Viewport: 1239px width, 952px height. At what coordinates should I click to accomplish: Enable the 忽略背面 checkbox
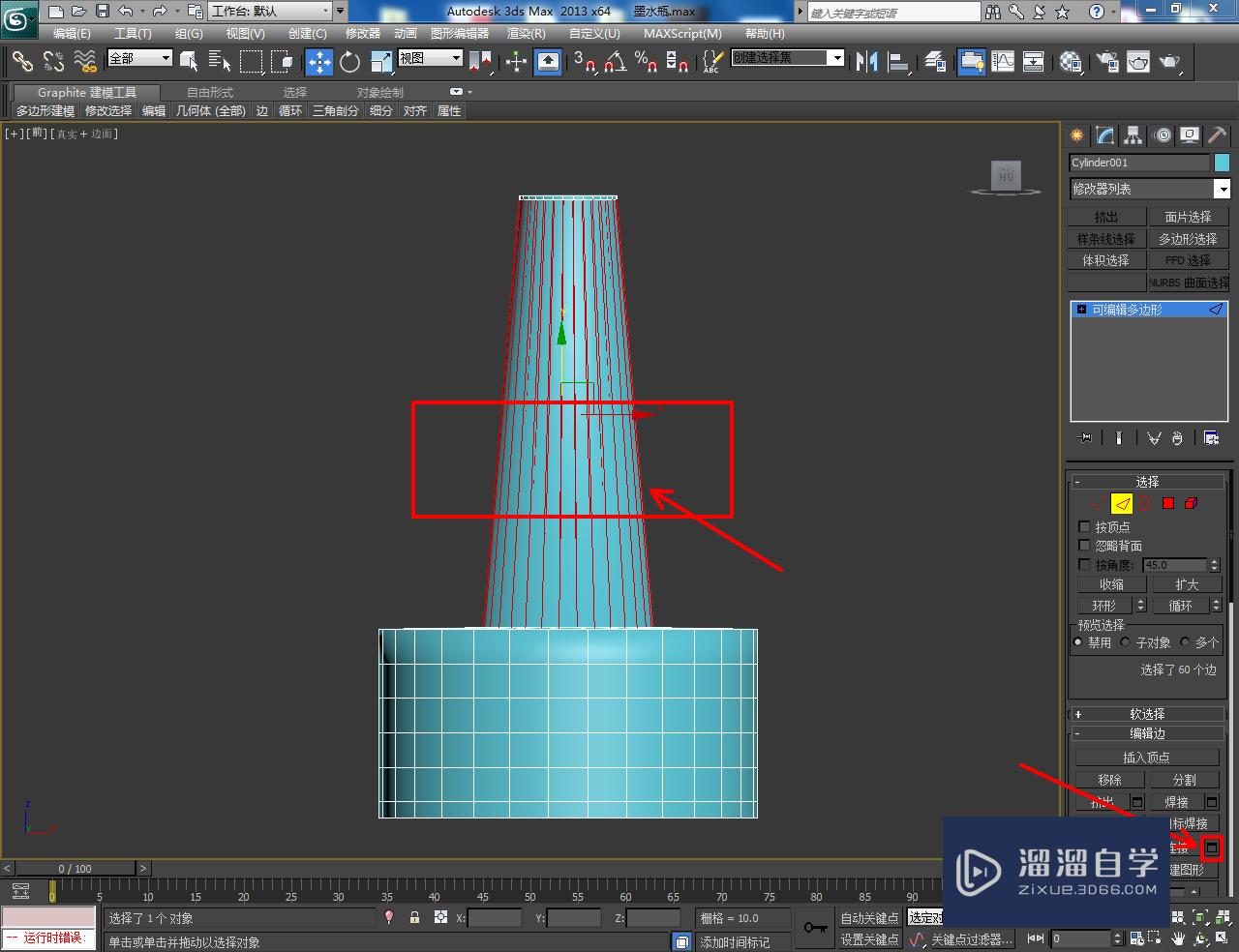pyautogui.click(x=1084, y=546)
